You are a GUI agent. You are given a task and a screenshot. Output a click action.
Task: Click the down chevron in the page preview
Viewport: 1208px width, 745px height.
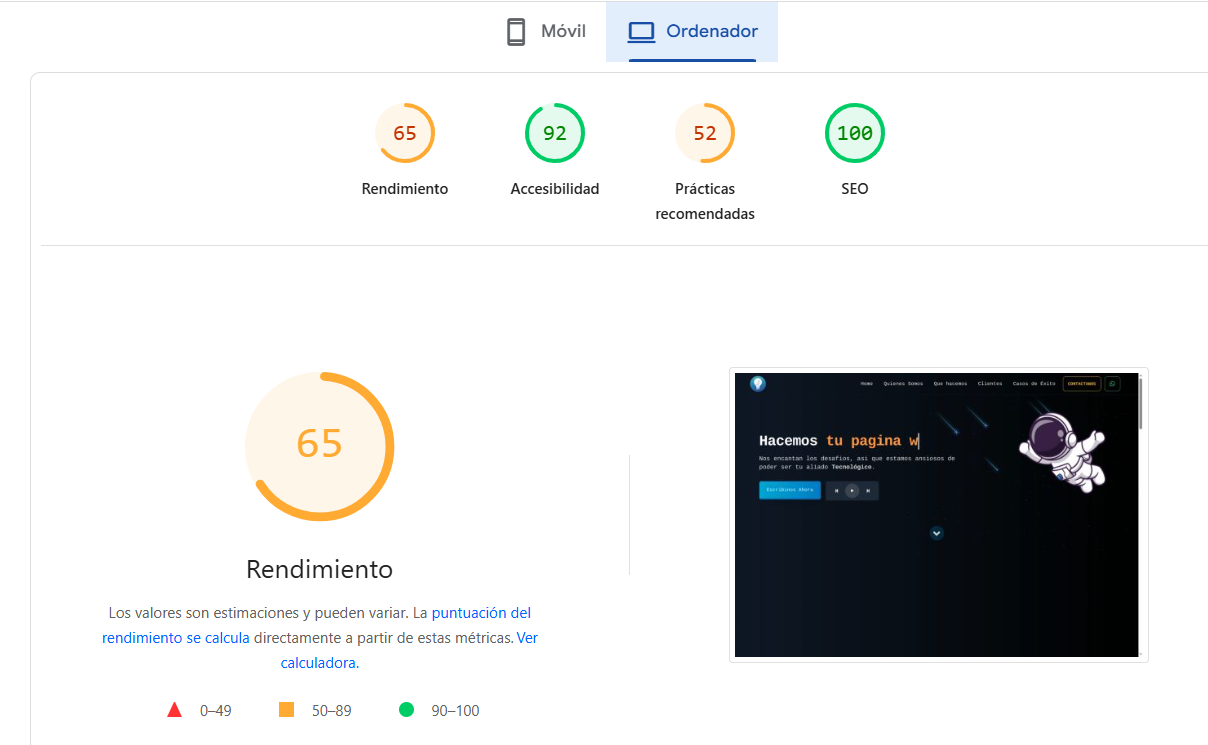pos(937,533)
